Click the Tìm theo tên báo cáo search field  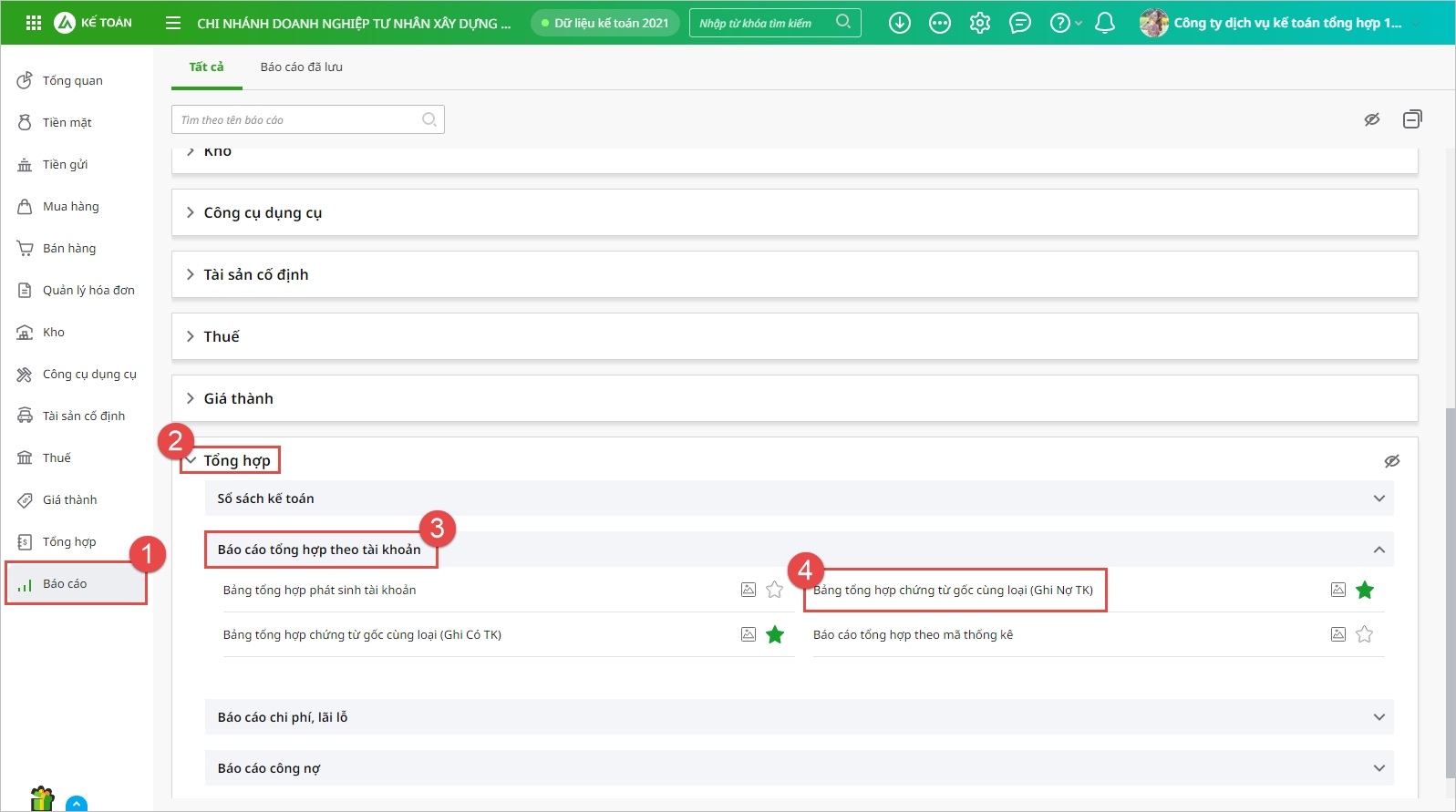pyautogui.click(x=296, y=119)
